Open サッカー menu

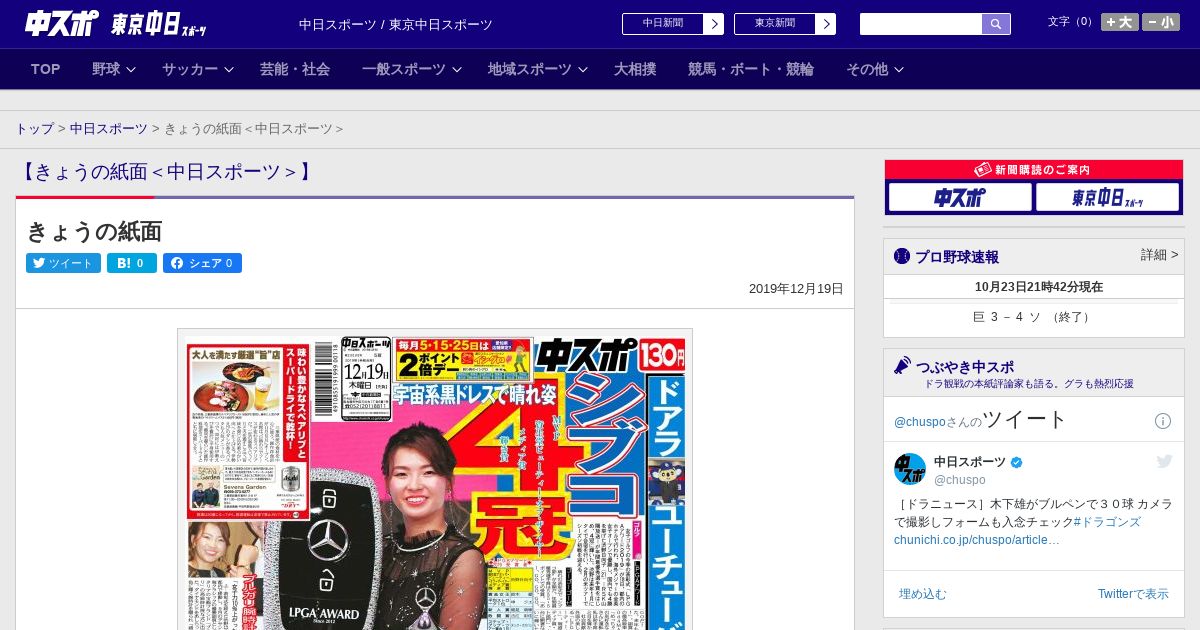coord(190,69)
